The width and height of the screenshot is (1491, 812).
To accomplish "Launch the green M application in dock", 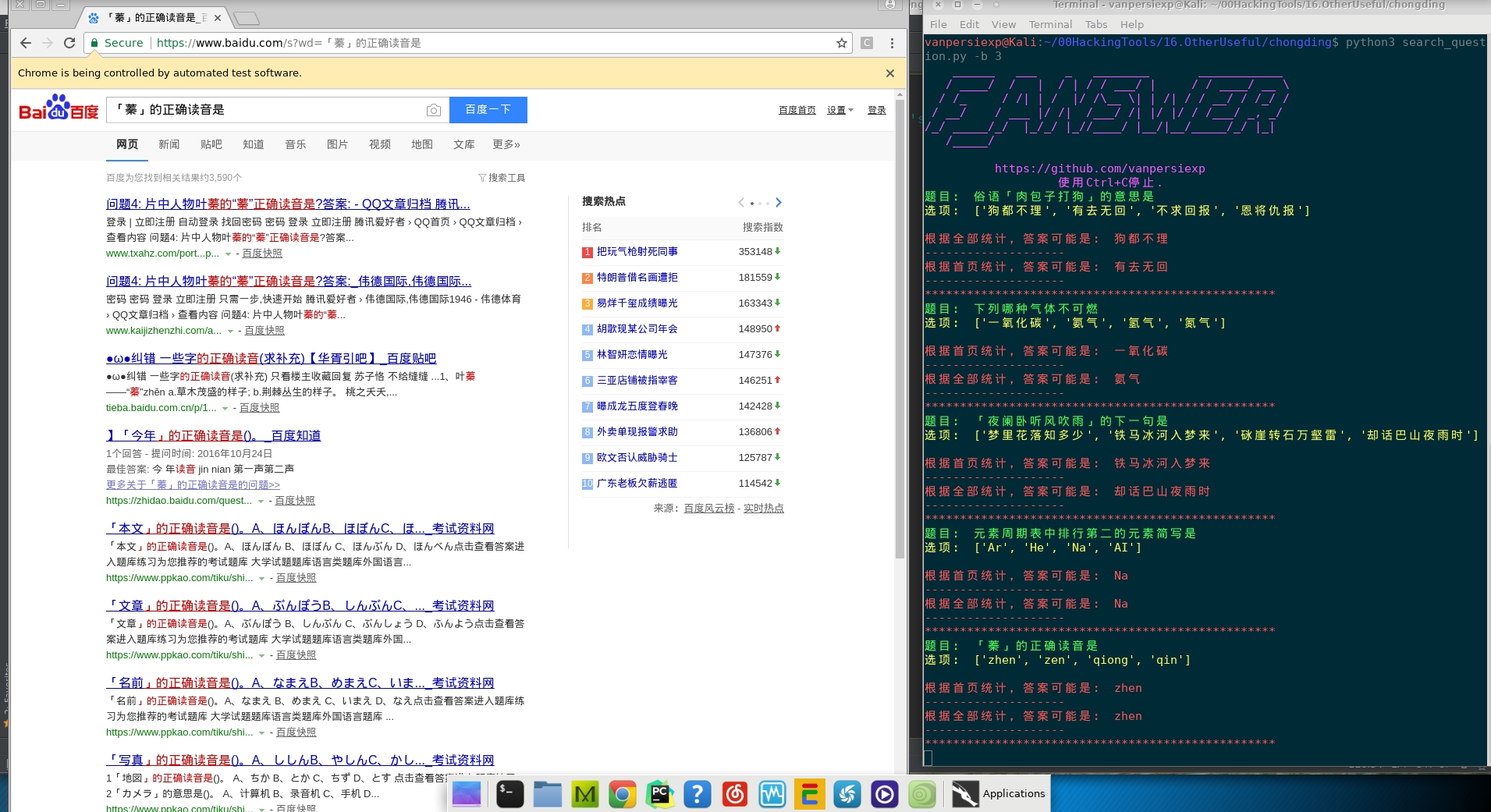I will tap(585, 794).
